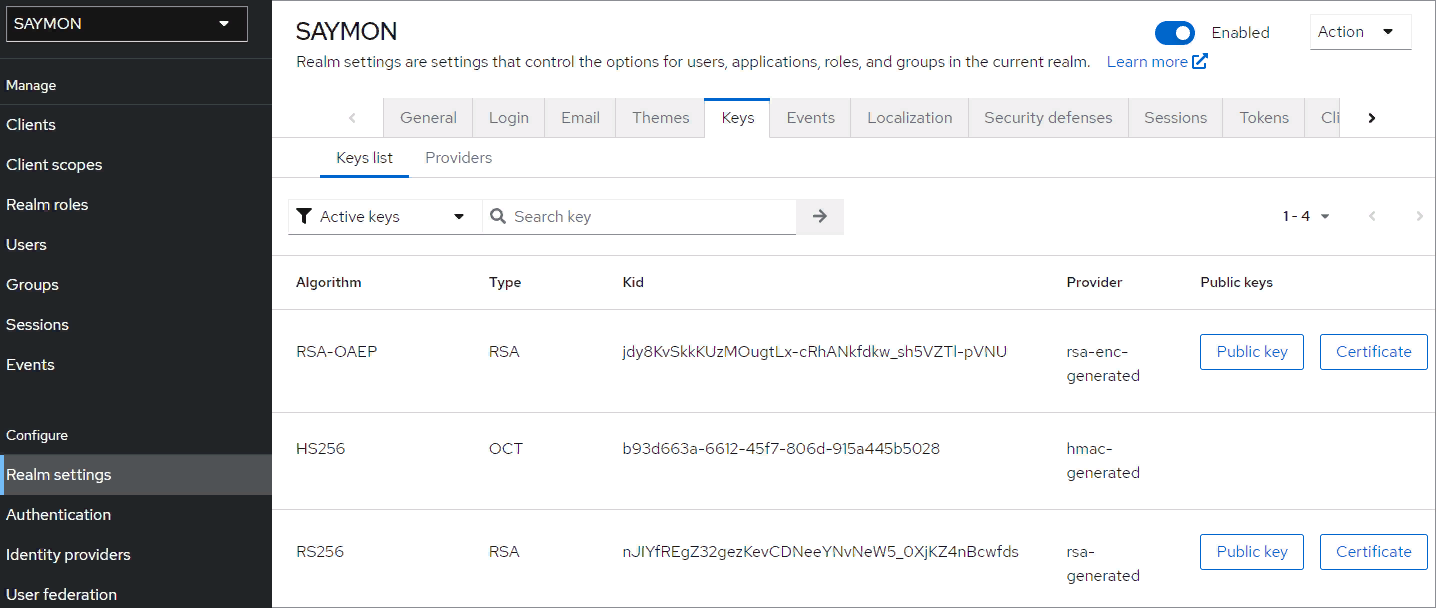Screen dimensions: 1436x608
Task: Open the Sessions tab in realm settings
Action: tap(1175, 118)
